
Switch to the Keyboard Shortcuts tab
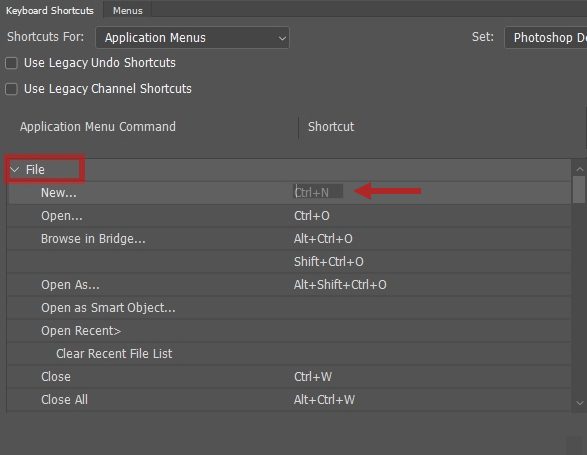pos(50,10)
